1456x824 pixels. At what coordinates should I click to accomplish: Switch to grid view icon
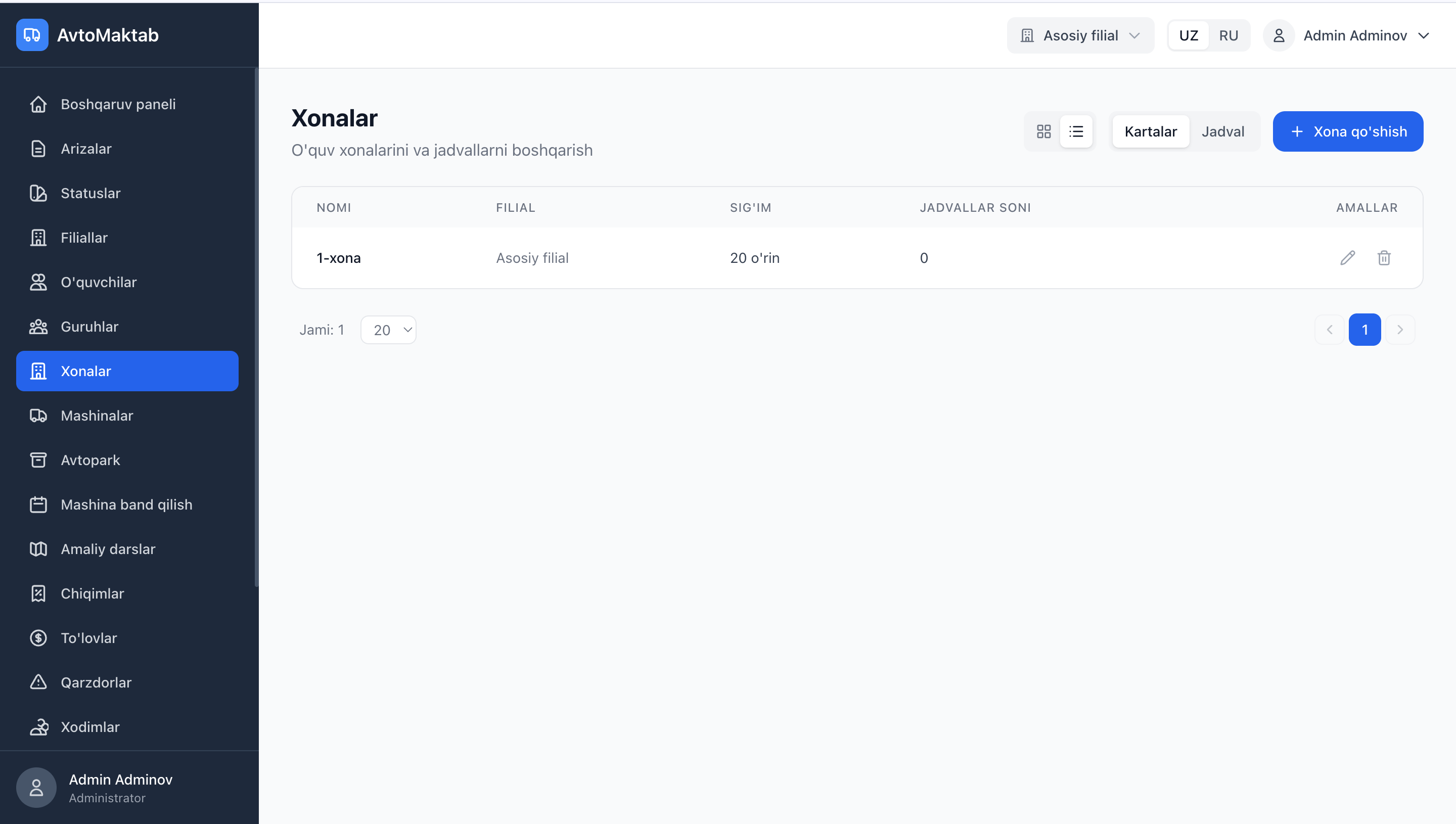point(1043,132)
